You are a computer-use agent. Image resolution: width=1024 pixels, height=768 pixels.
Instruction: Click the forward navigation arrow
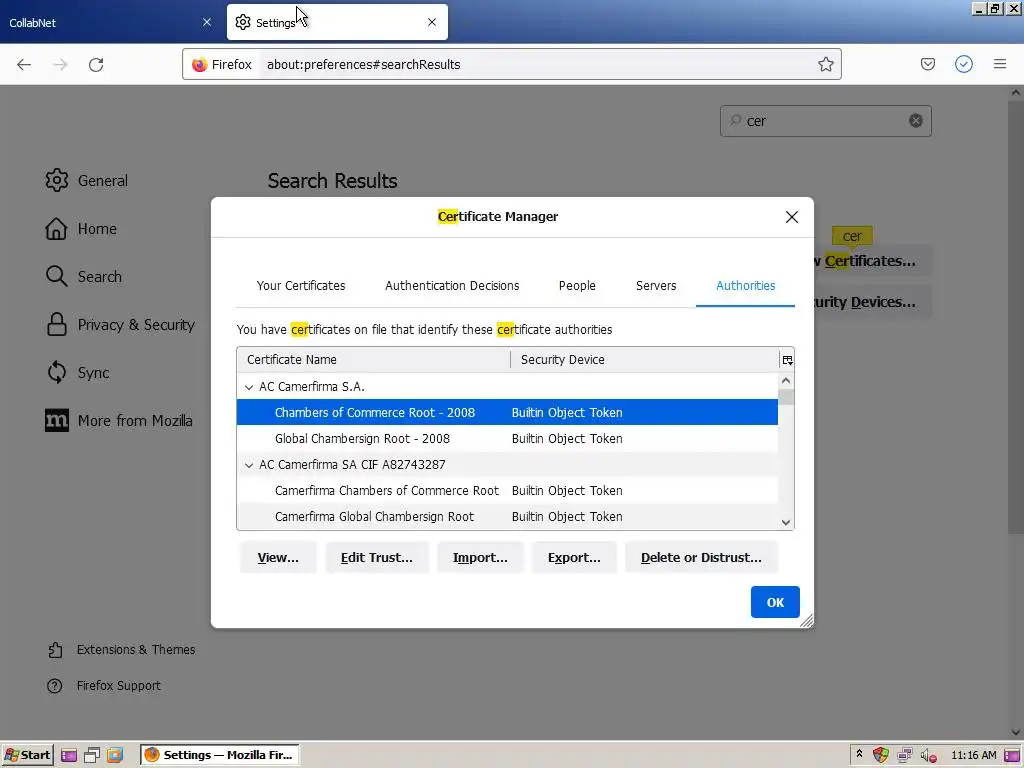tap(60, 64)
